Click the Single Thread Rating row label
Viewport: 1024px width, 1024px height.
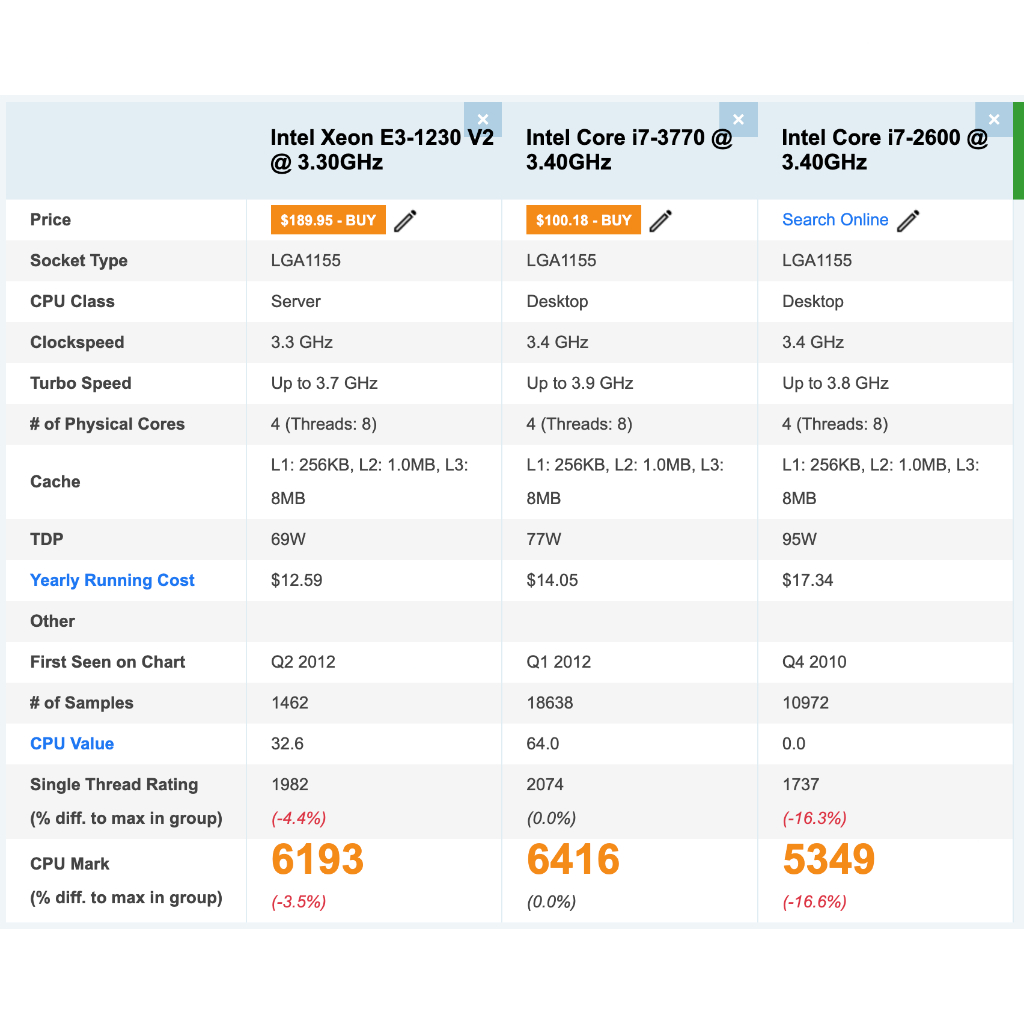(x=114, y=784)
